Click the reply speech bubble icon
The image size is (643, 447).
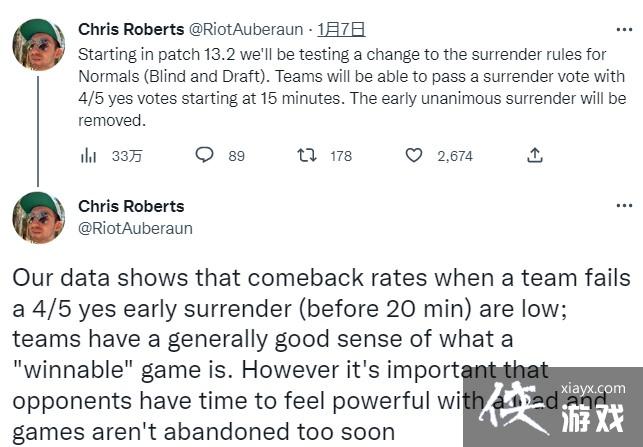point(204,155)
